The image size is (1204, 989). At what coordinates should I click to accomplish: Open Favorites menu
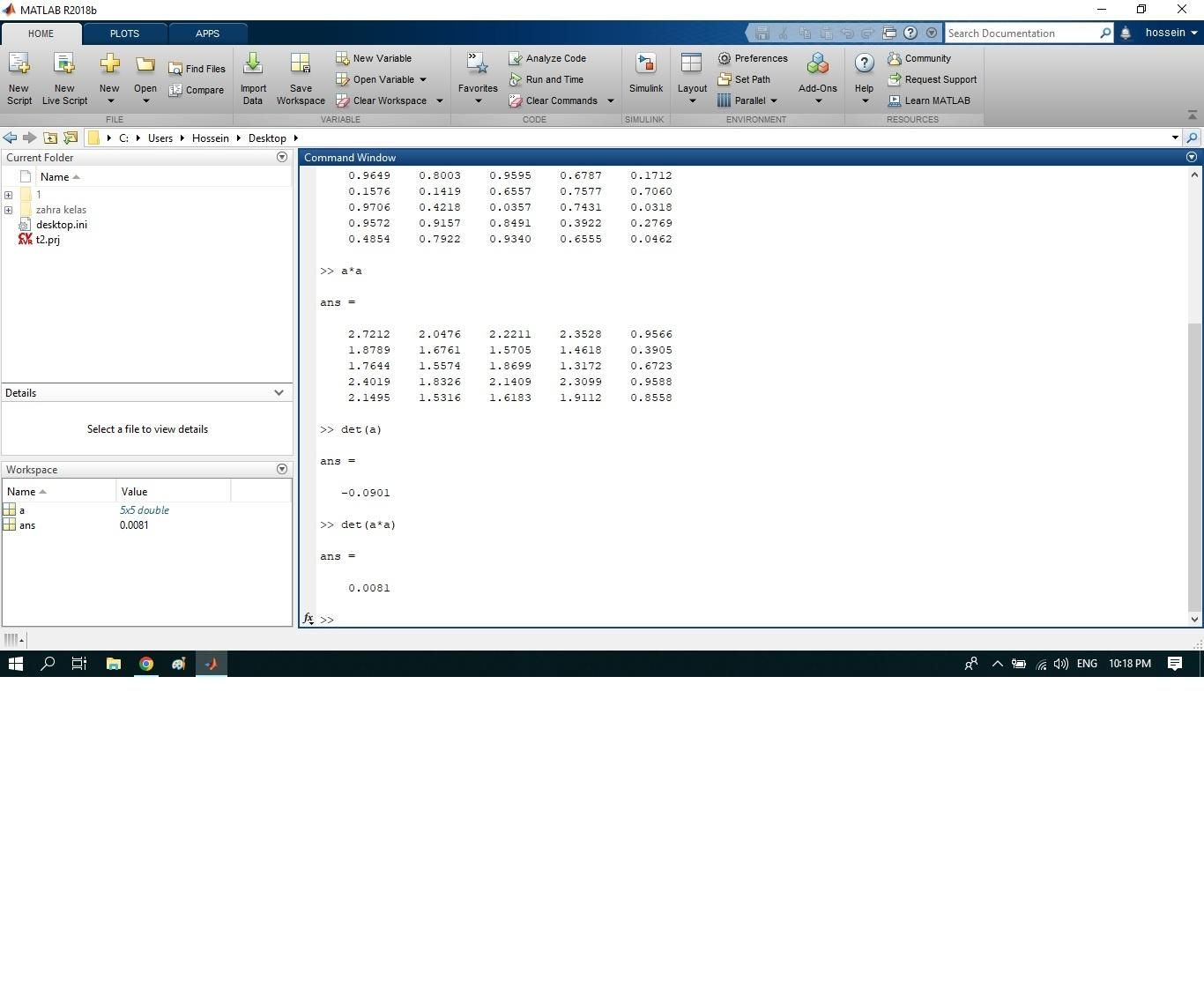coord(478,78)
